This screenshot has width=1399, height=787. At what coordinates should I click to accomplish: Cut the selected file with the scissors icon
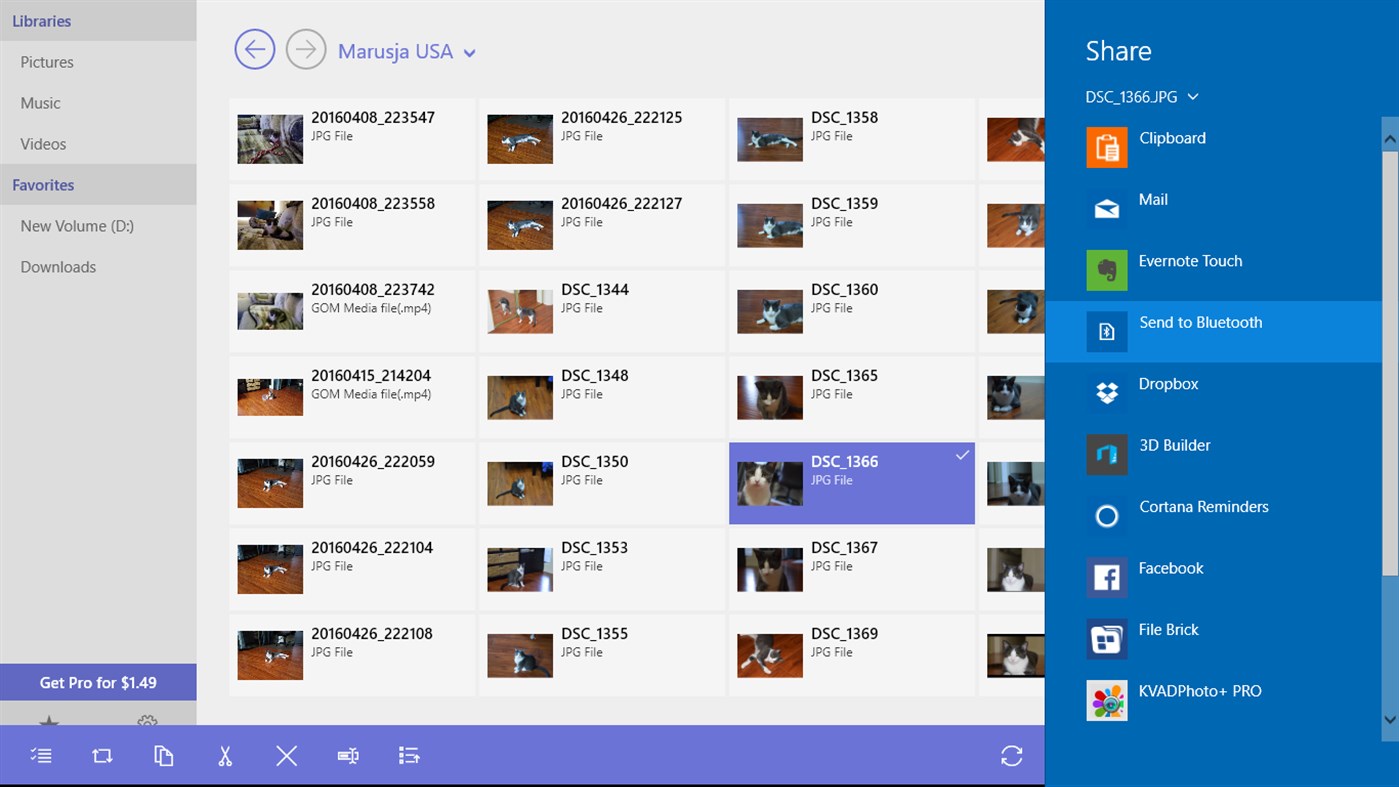point(224,755)
